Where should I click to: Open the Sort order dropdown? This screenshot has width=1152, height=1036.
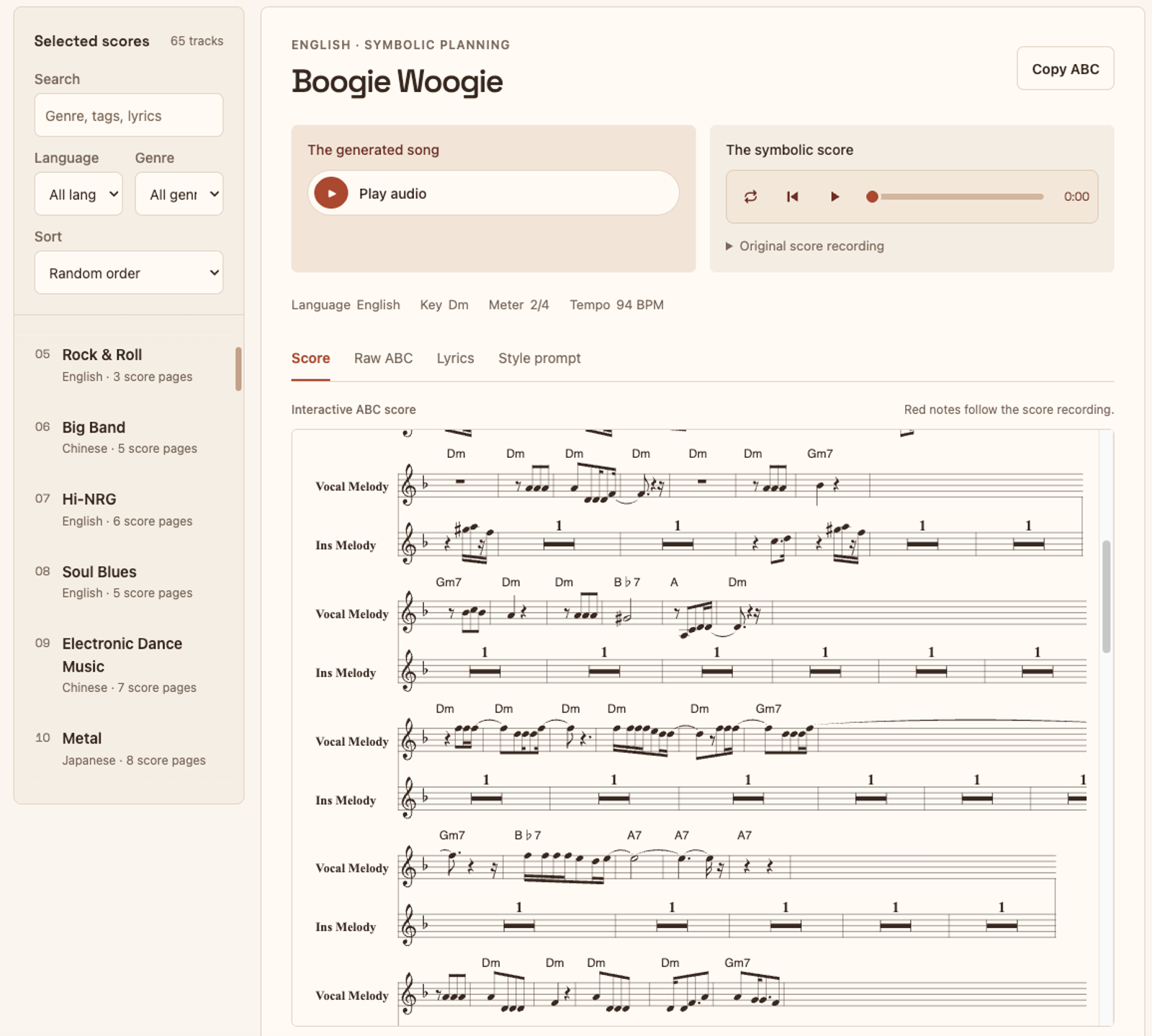[x=129, y=273]
